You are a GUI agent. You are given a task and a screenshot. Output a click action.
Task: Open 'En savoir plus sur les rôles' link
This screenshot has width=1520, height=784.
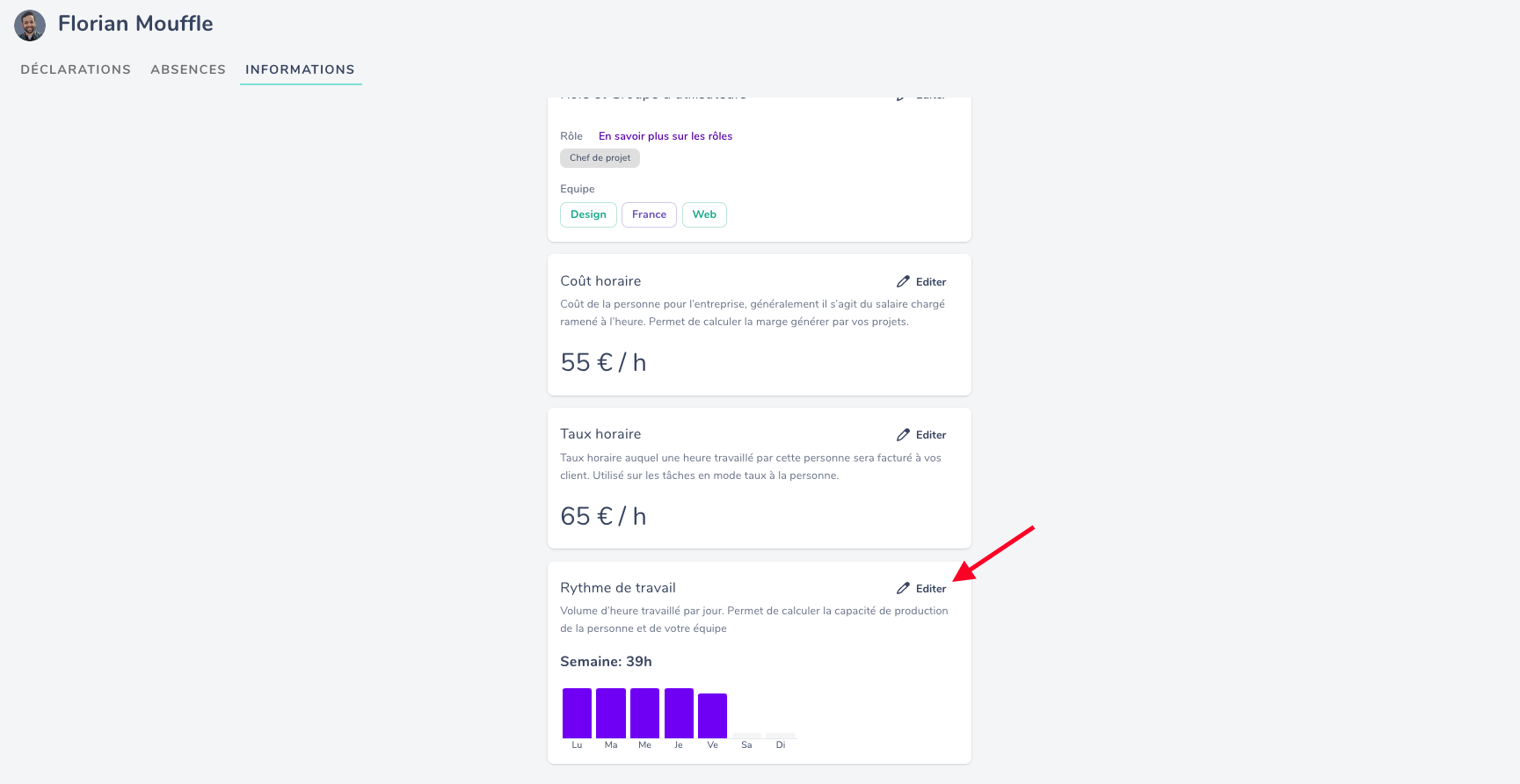click(665, 136)
